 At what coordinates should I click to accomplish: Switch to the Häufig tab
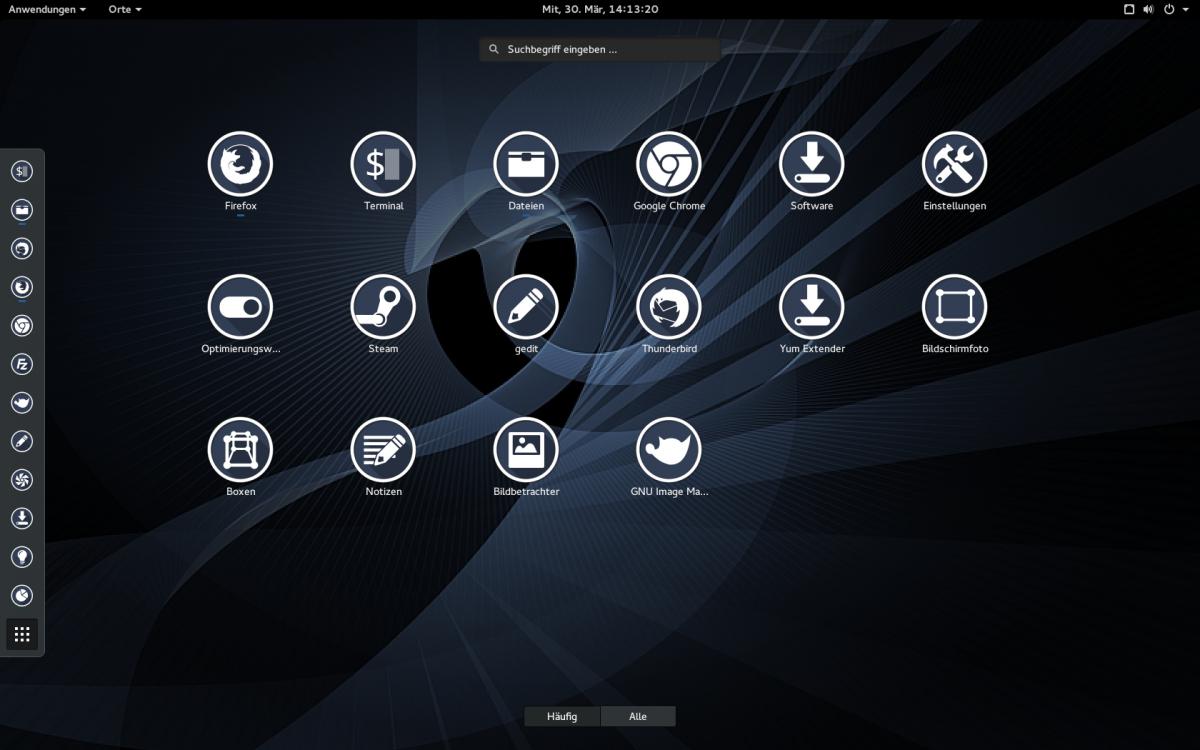563,716
